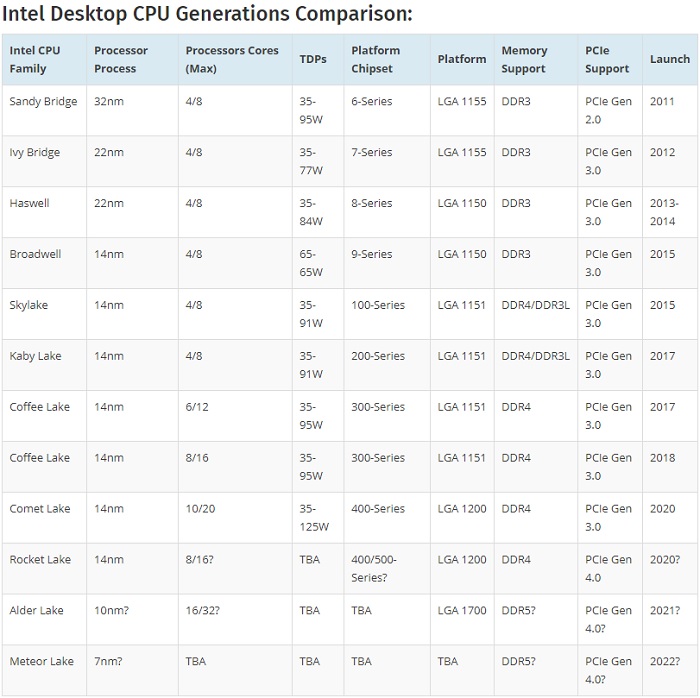Click the 'LGA 1700' platform cell

coord(462,611)
